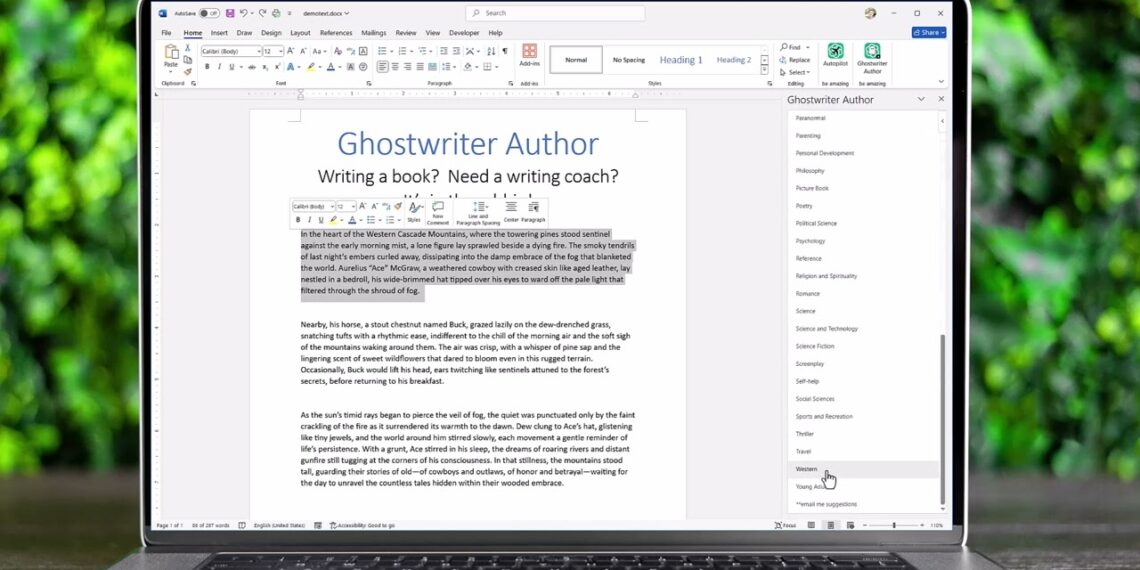Click Center alignment in ribbon Paragraph group
The image size is (1140, 570).
(395, 67)
